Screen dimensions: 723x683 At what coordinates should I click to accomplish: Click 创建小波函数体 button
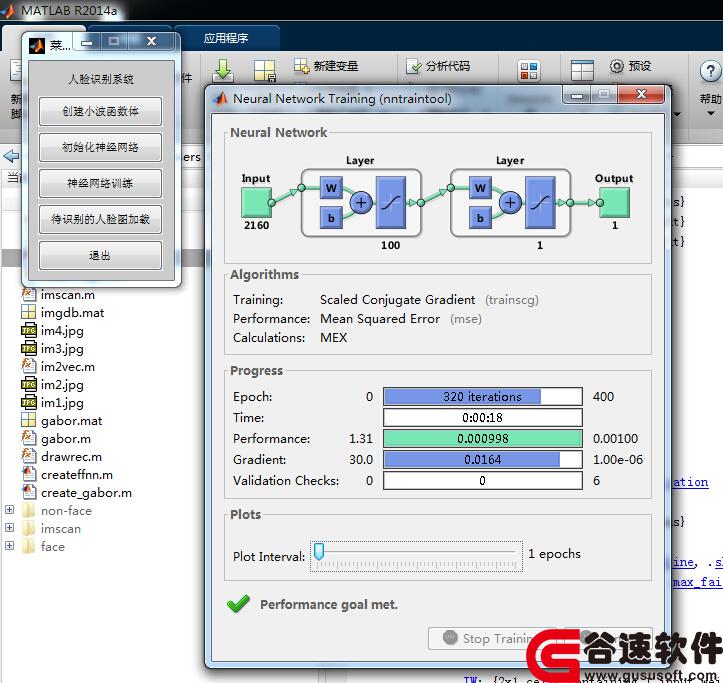[x=101, y=111]
